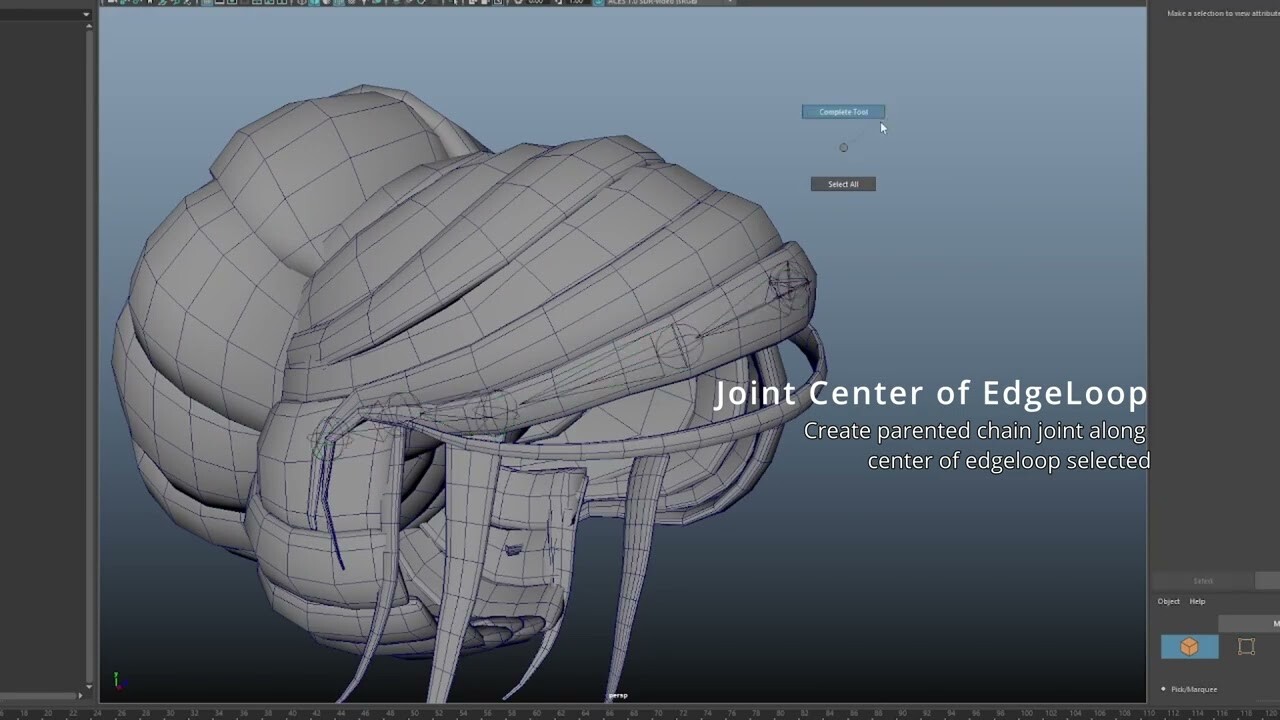Viewport: 1280px width, 720px height.
Task: Click the Save Scene icon in the toolbar
Action: (136, 3)
